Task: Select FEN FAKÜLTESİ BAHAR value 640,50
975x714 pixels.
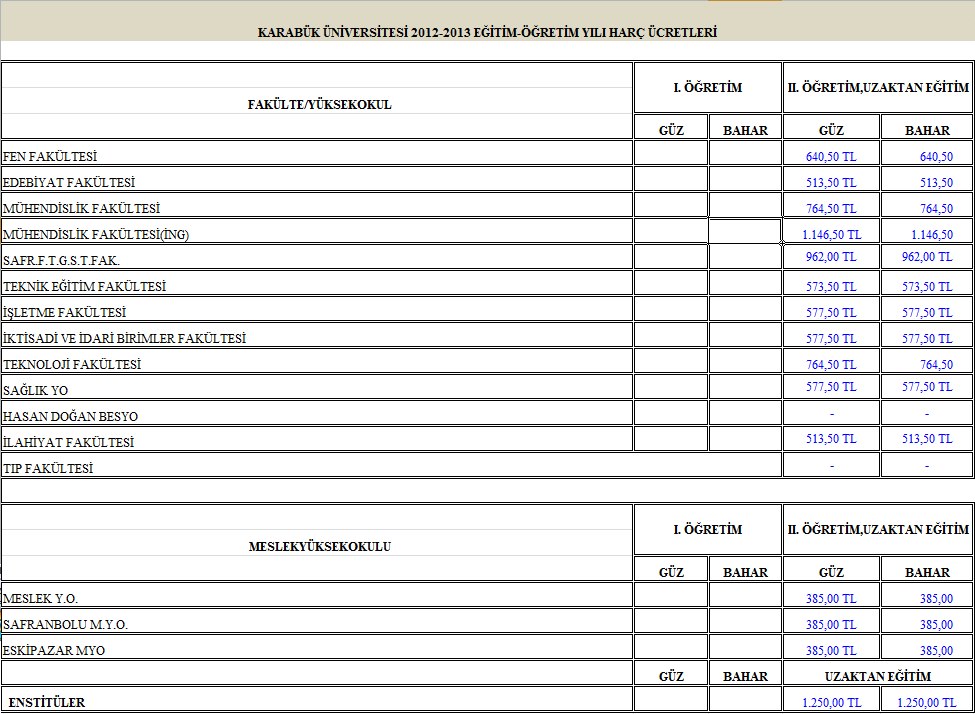Action: (x=936, y=157)
